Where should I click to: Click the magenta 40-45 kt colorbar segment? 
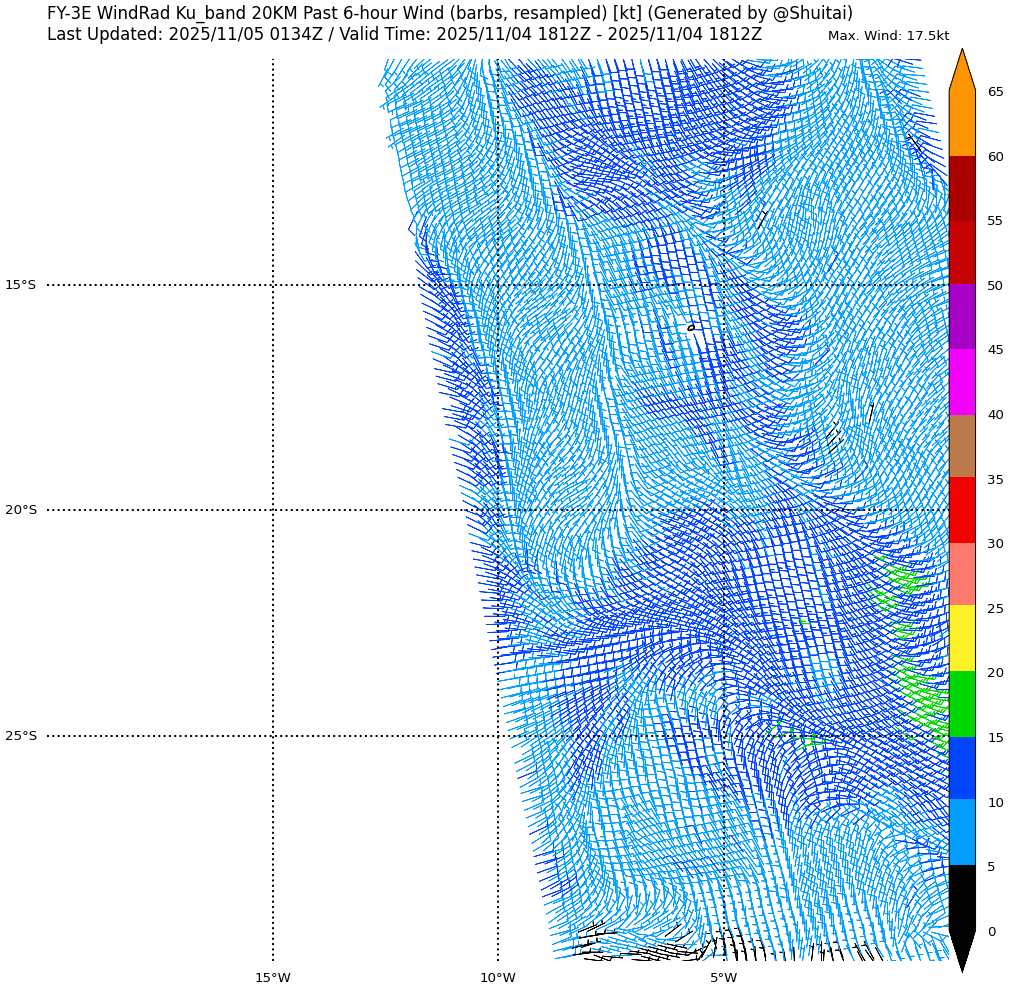coord(961,382)
